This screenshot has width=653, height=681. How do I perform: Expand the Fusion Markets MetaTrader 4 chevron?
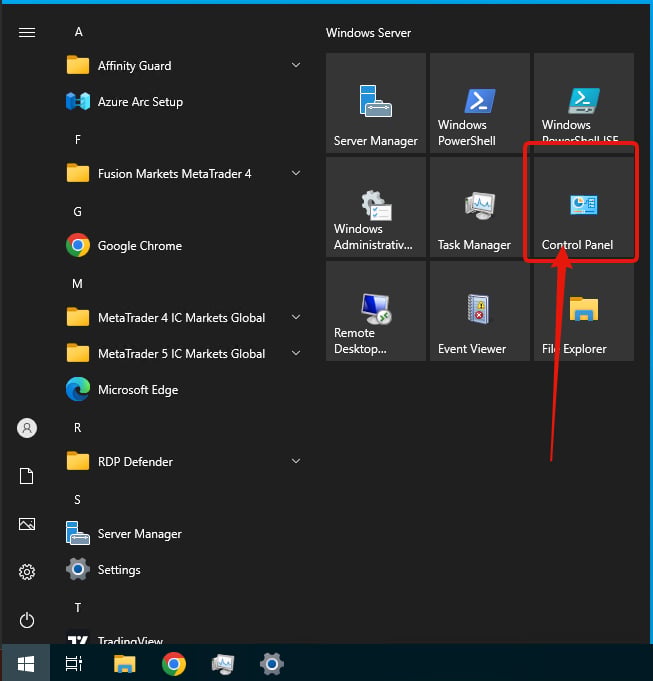[x=296, y=173]
